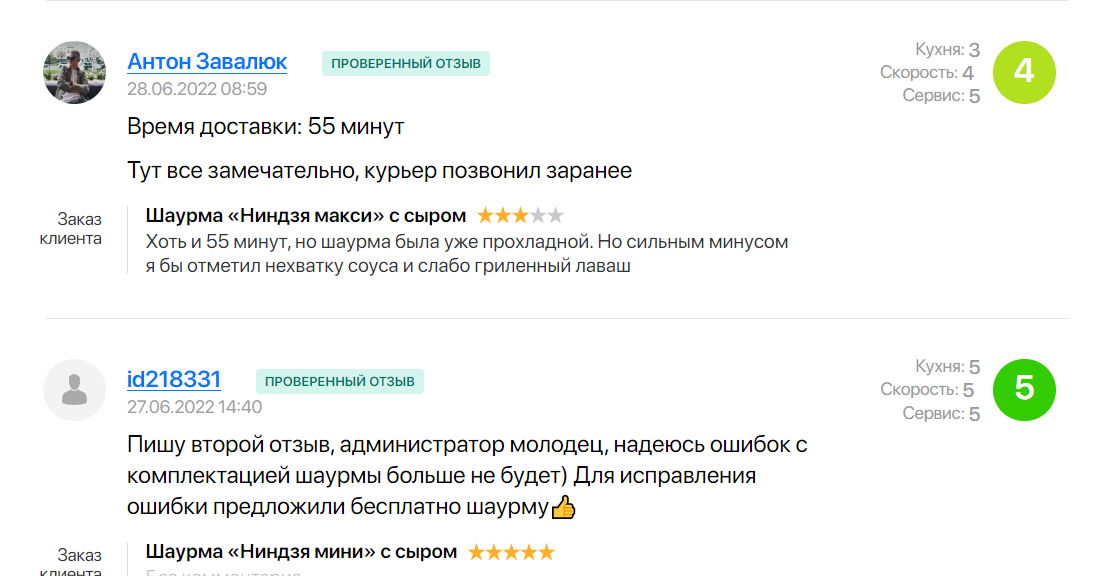Click the green overall rating 4 circle

tap(1023, 72)
